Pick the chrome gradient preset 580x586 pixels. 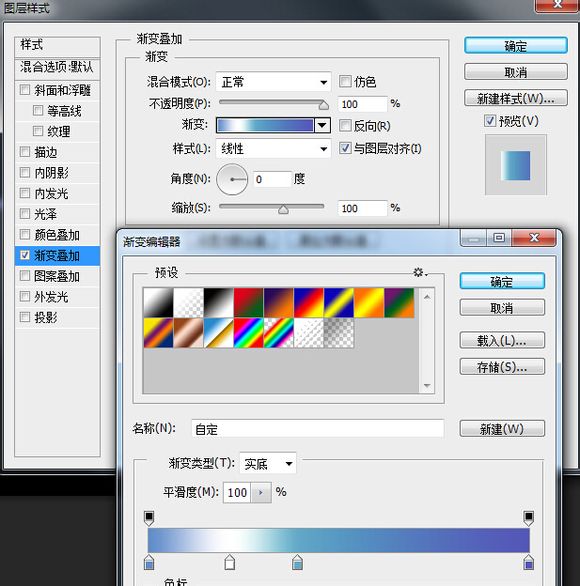pos(219,333)
